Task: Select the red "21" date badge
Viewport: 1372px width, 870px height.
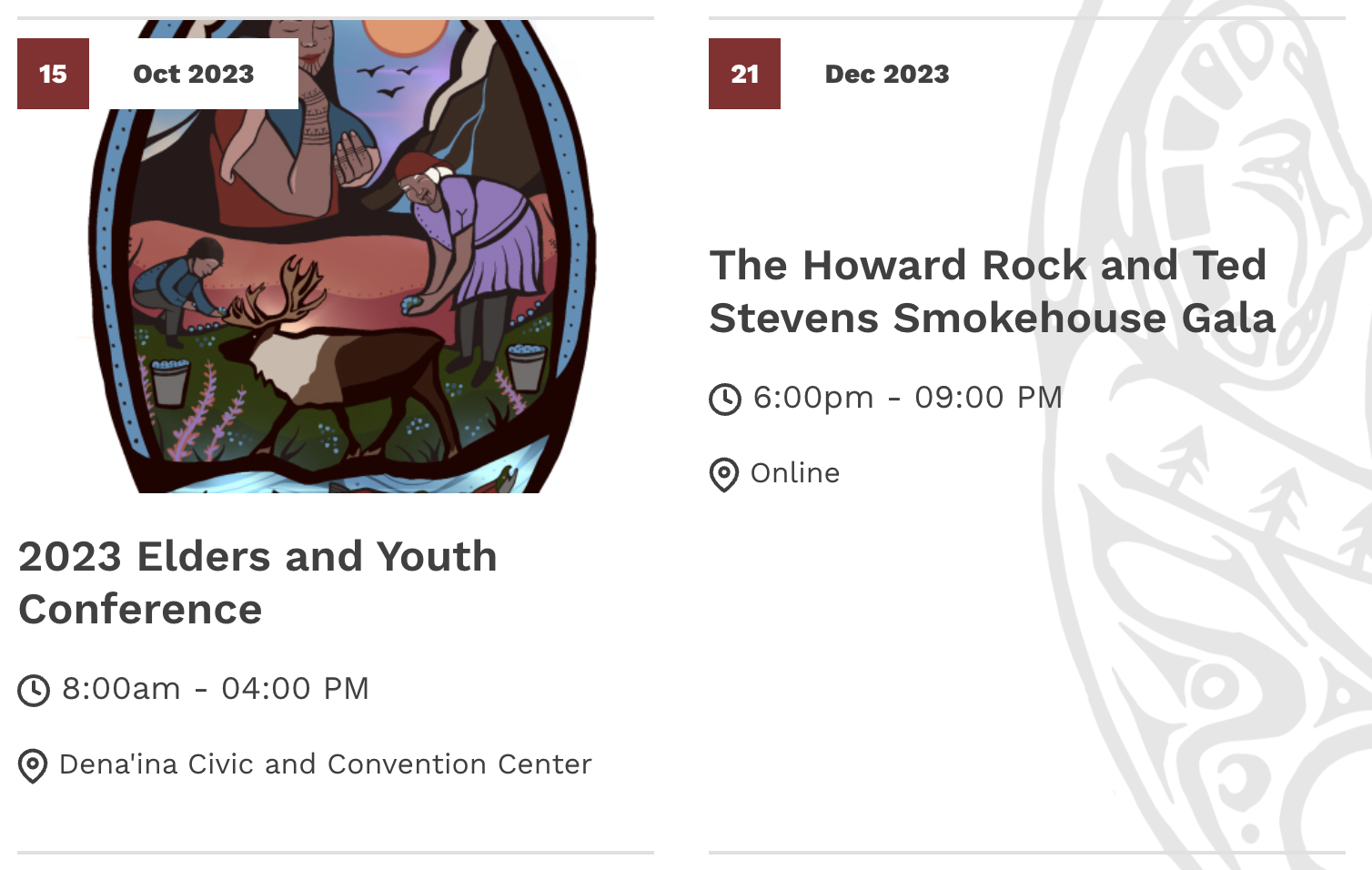Action: [x=744, y=74]
